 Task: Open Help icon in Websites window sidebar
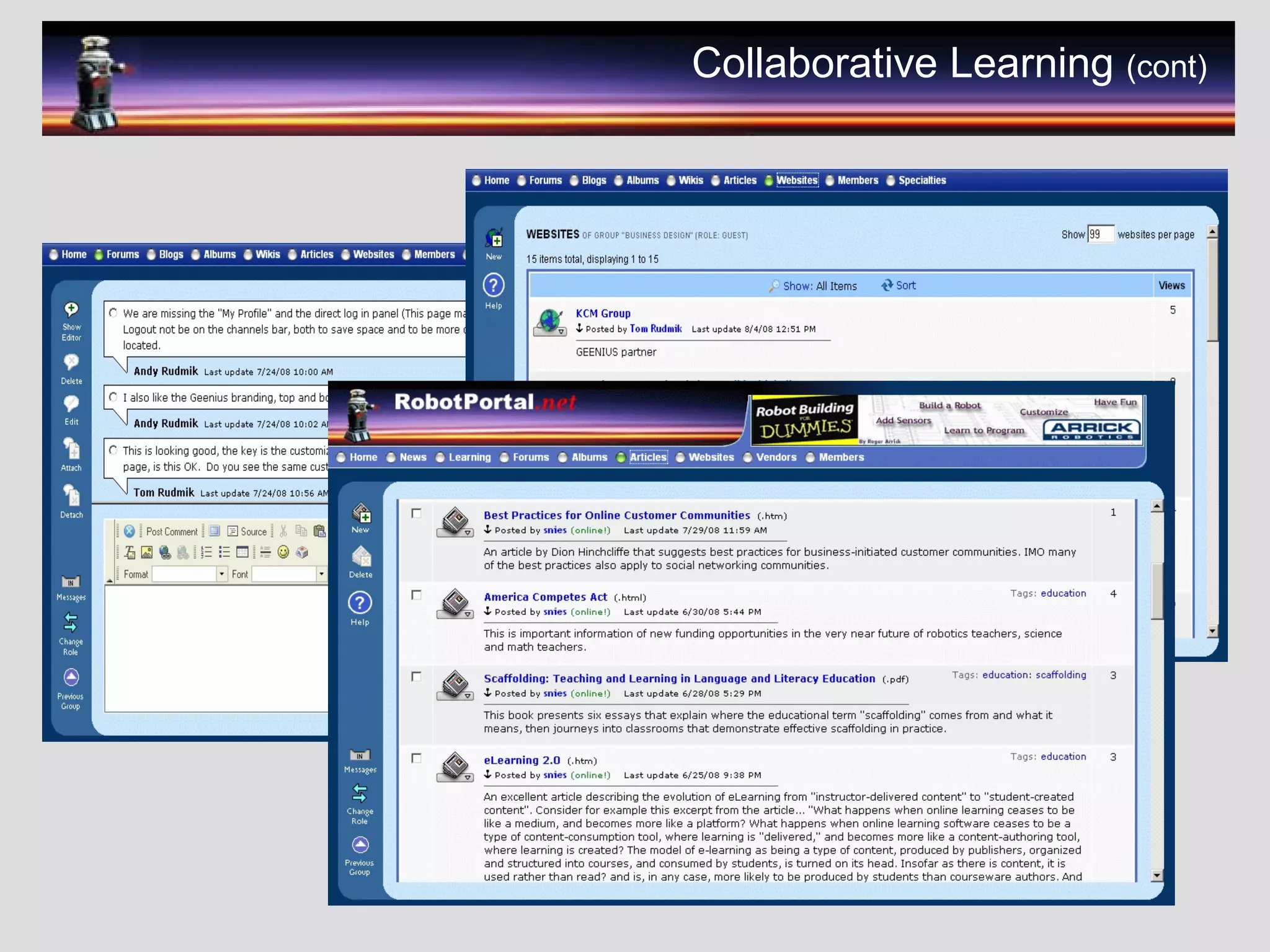[494, 286]
